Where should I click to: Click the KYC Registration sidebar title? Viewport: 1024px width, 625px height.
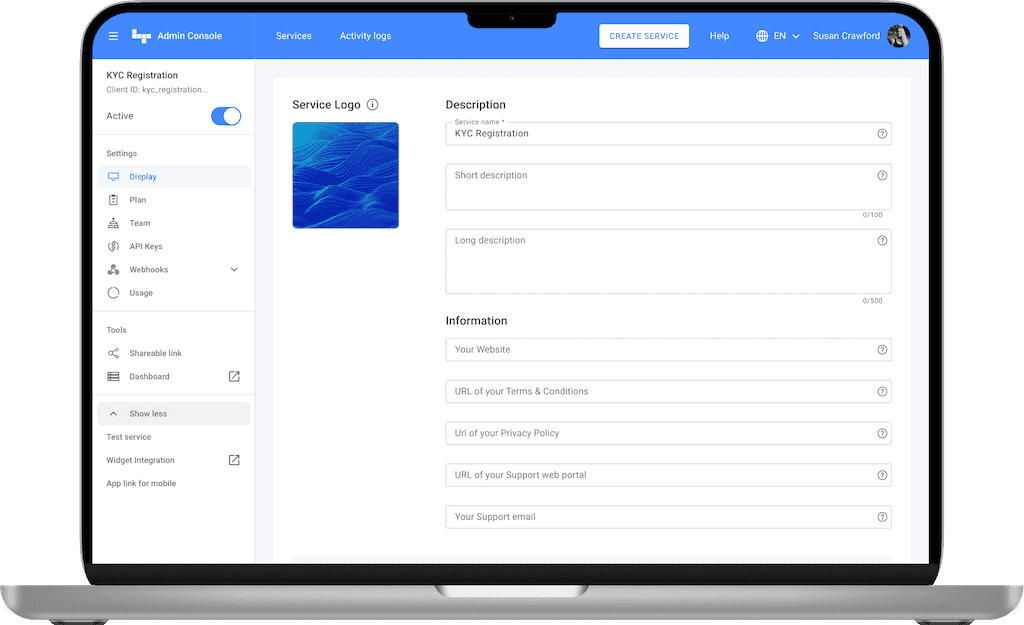142,75
